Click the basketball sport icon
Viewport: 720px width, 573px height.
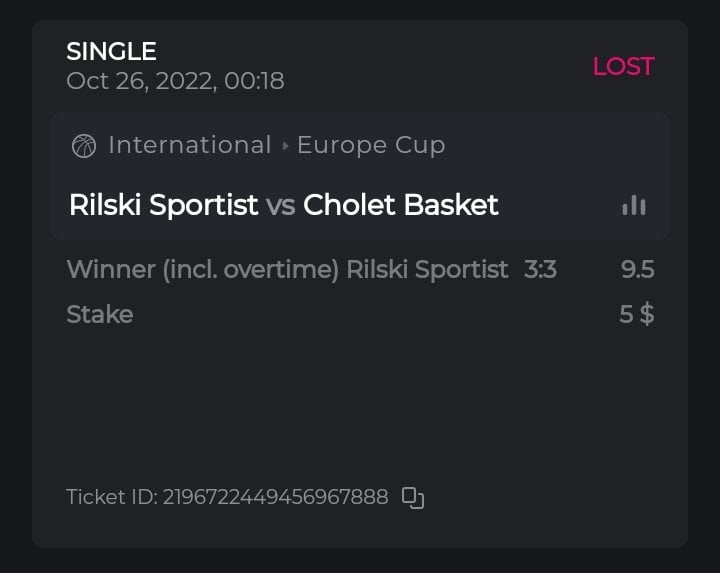84,146
